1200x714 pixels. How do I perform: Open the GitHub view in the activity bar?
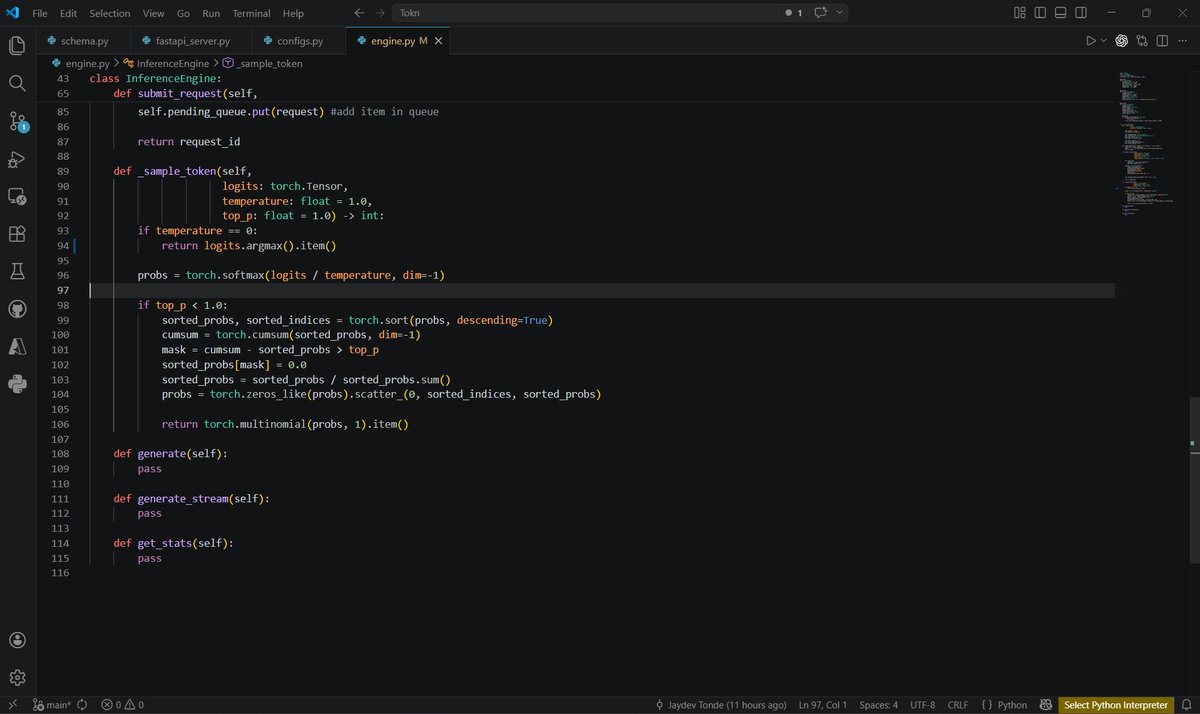tap(17, 309)
